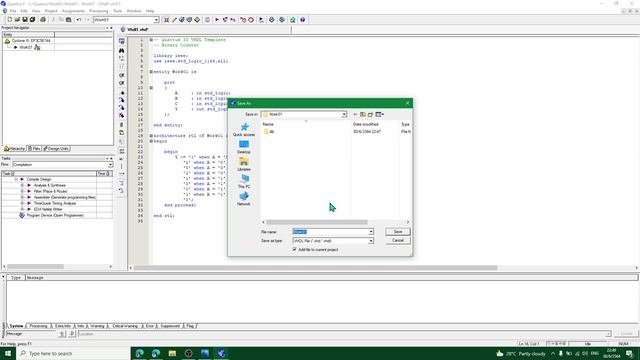
Task: Open the Processing menu
Action: (99, 11)
